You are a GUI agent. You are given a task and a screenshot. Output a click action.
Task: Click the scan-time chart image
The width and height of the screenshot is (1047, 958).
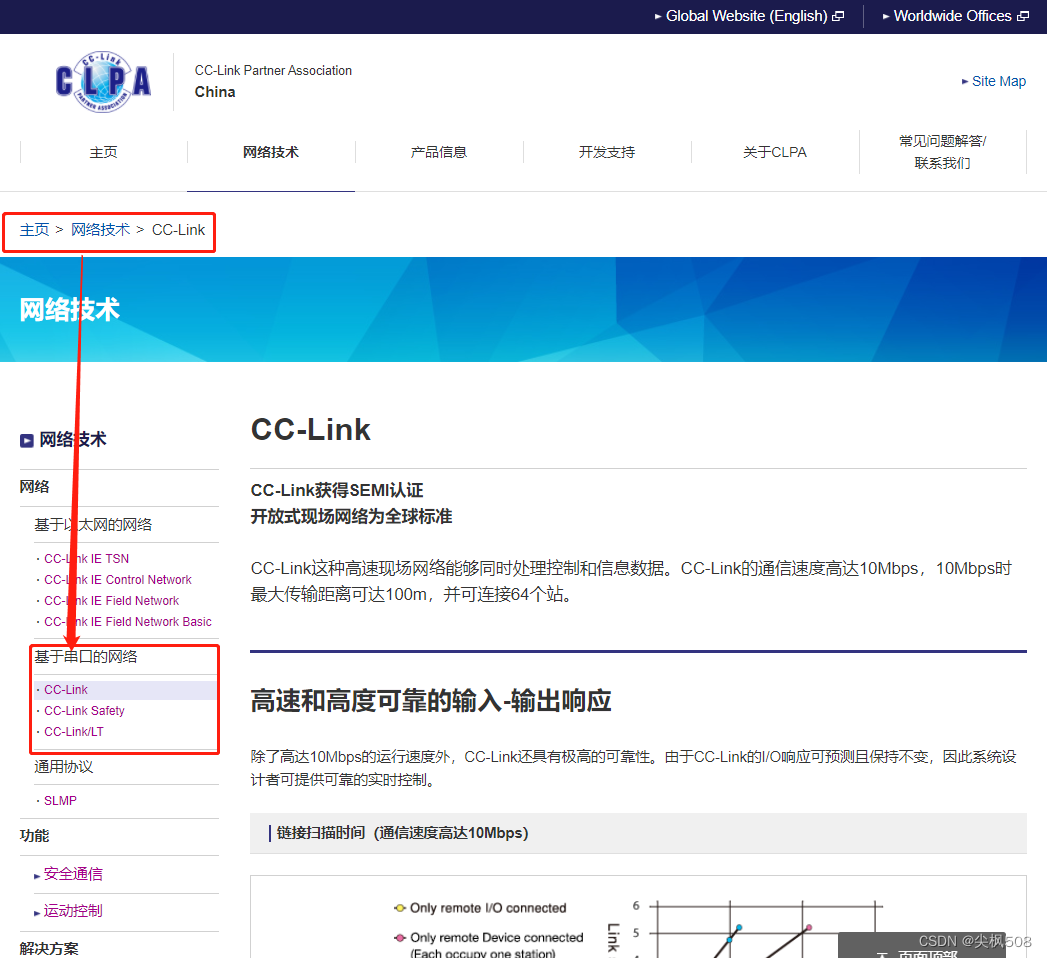click(x=638, y=917)
